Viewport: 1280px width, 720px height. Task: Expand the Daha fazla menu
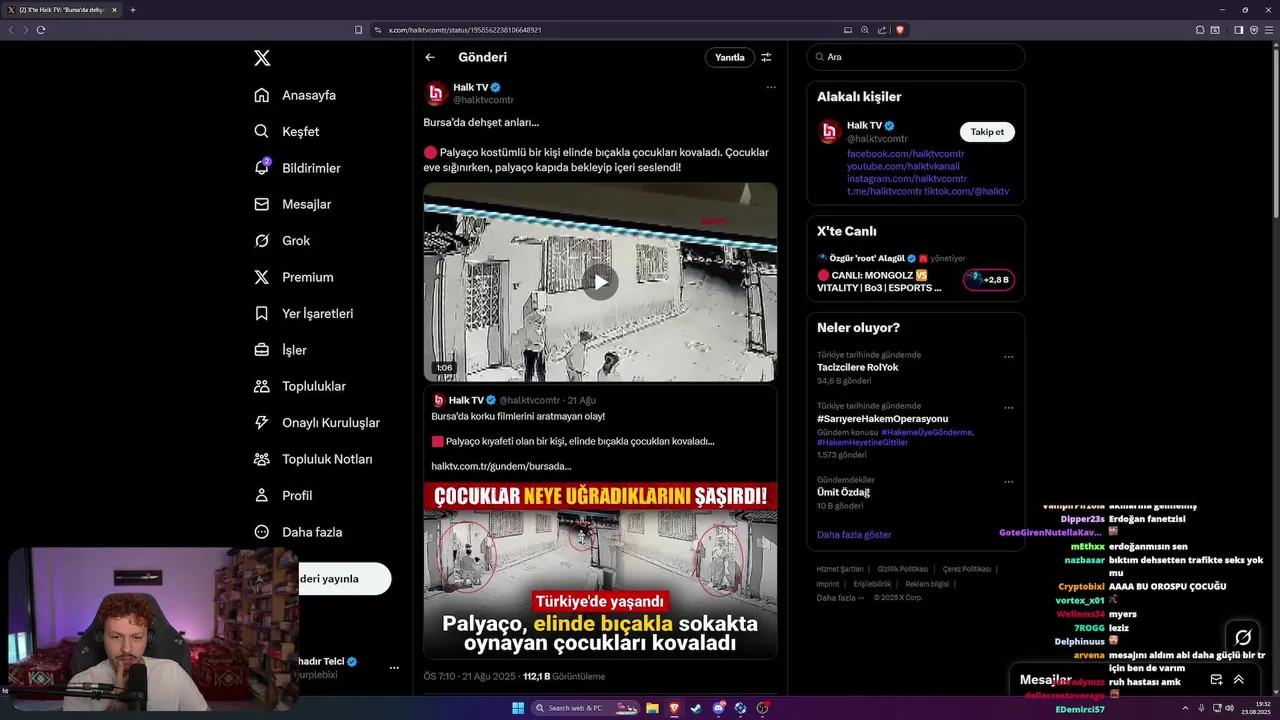297,532
